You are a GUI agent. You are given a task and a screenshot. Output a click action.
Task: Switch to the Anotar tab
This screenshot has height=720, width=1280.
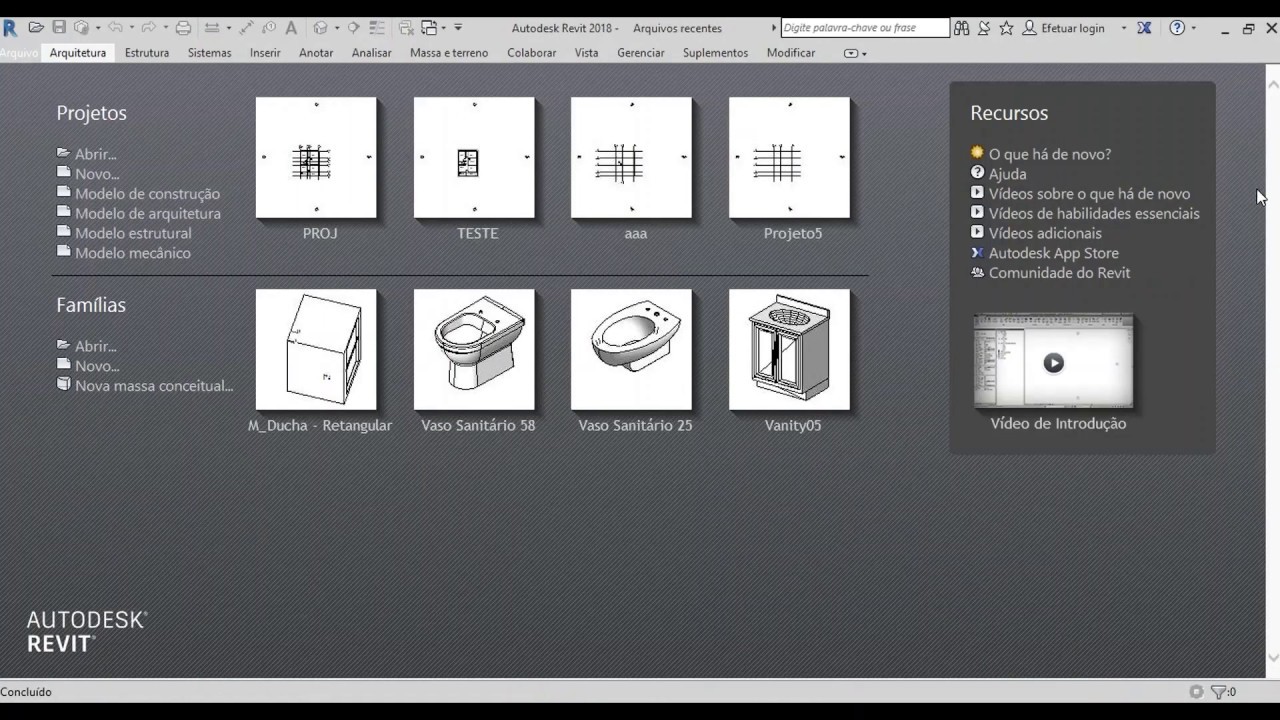(x=316, y=53)
